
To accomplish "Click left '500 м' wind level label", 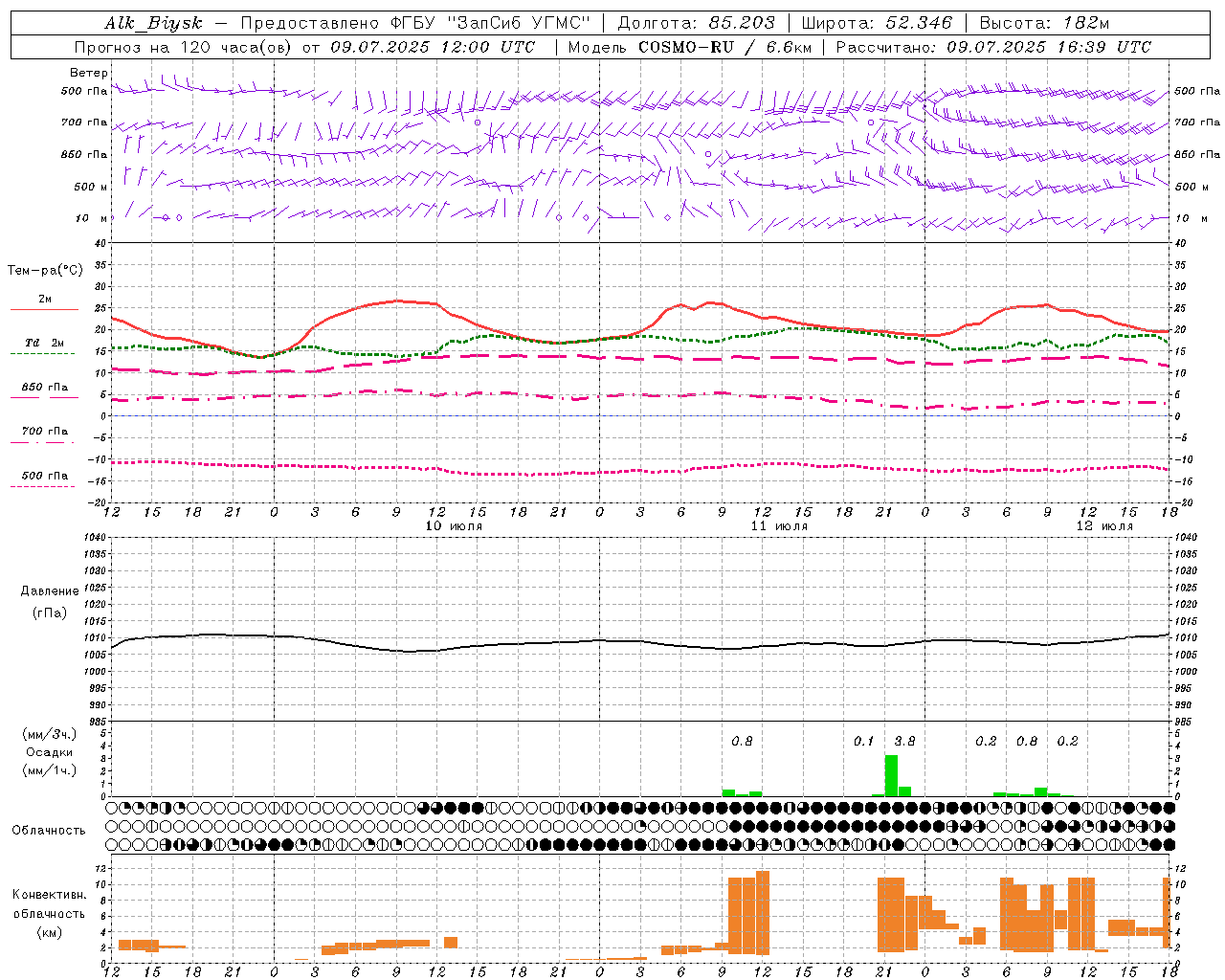I will [91, 187].
